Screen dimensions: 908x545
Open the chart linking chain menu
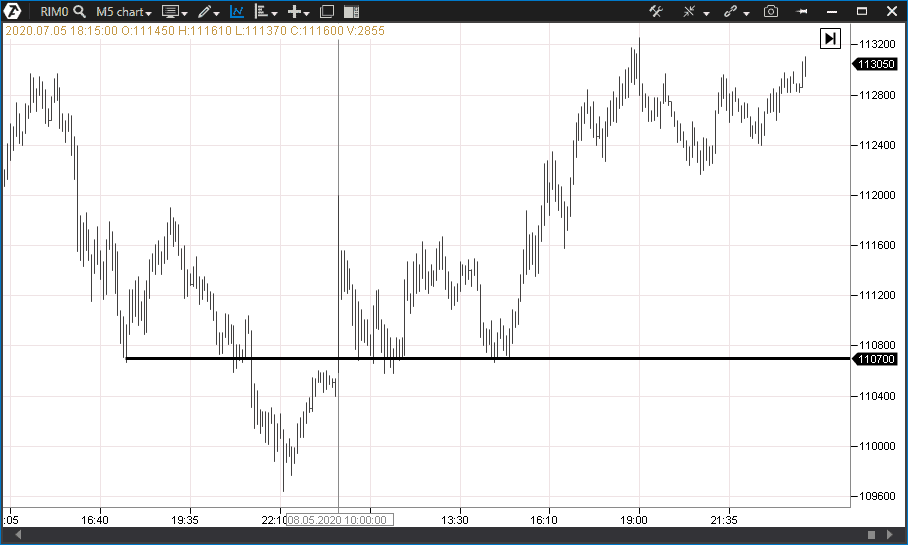pyautogui.click(x=735, y=12)
